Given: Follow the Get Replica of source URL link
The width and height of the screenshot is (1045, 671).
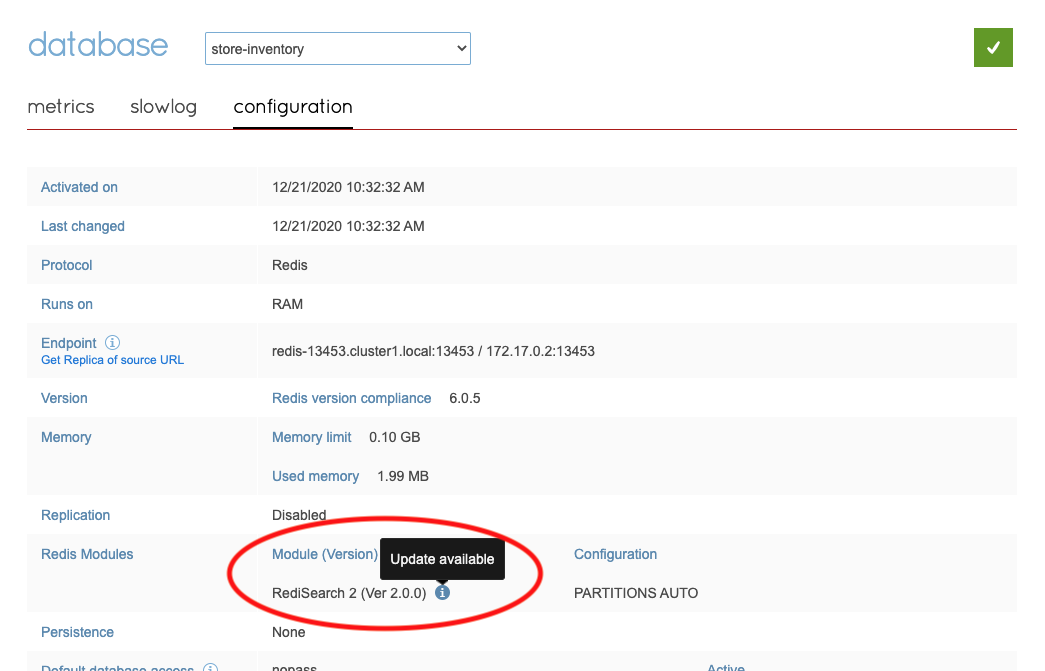Looking at the screenshot, I should [x=112, y=360].
